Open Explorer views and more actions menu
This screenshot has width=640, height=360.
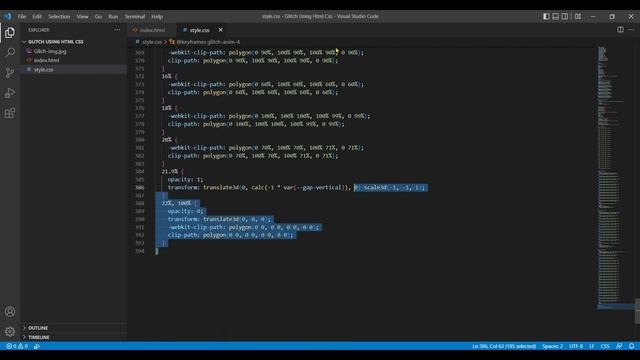(x=117, y=30)
